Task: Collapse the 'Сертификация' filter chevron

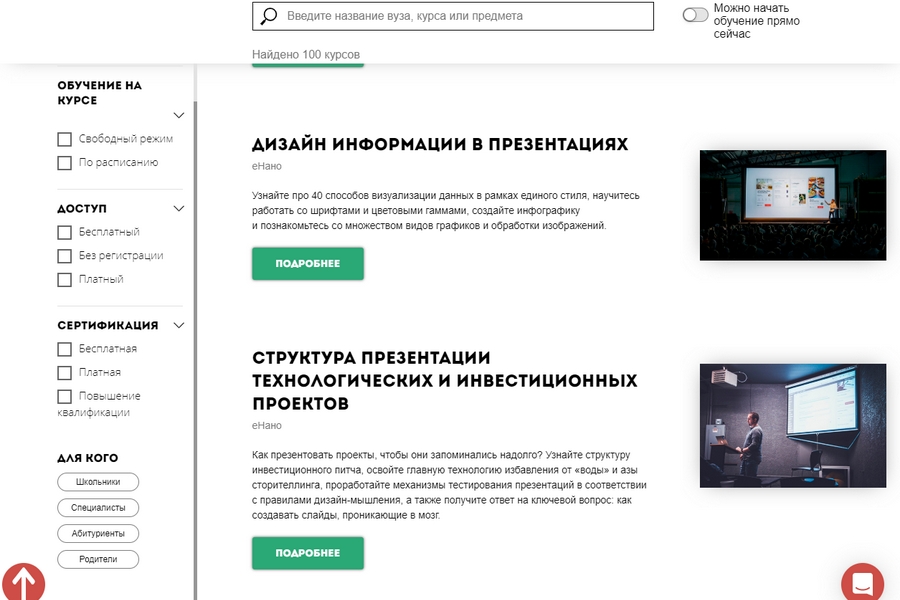Action: (179, 326)
